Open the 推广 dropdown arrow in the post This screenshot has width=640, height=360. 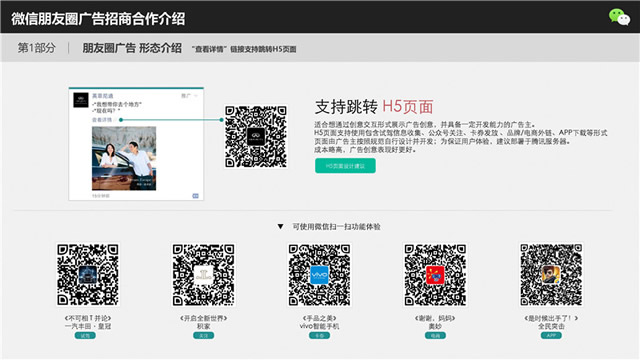pos(196,96)
